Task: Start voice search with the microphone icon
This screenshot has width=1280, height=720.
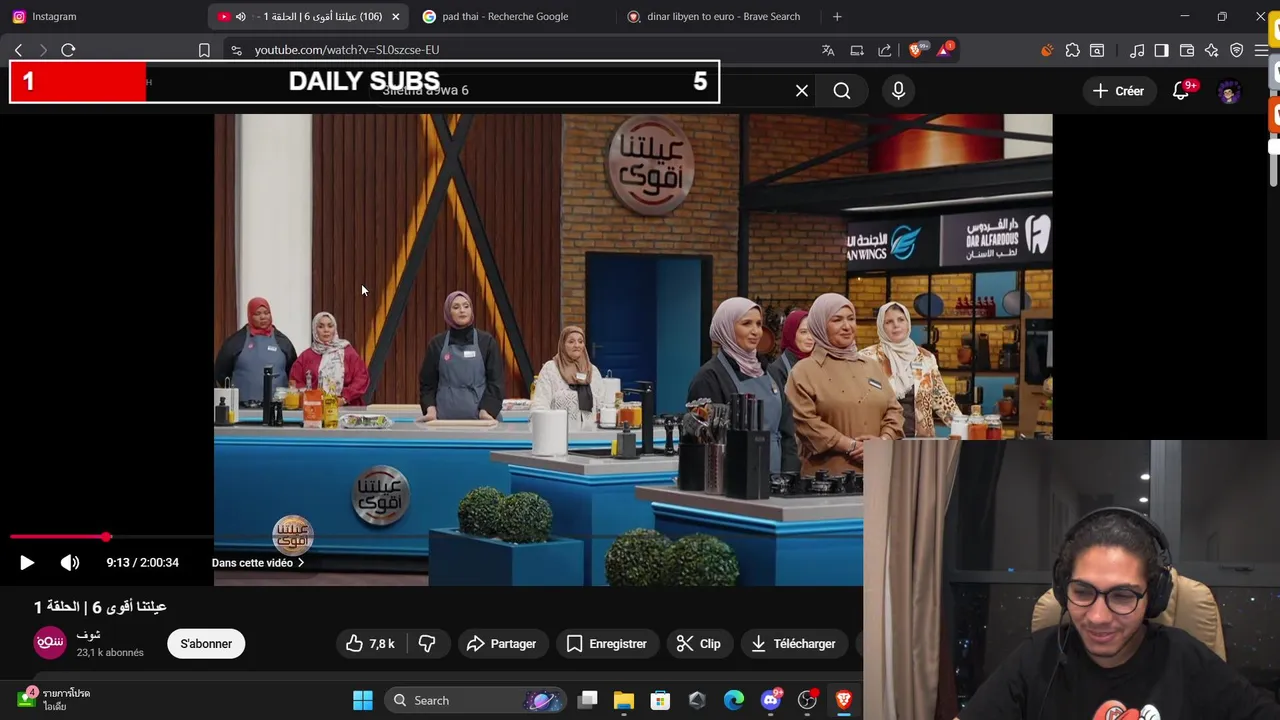Action: click(x=898, y=91)
